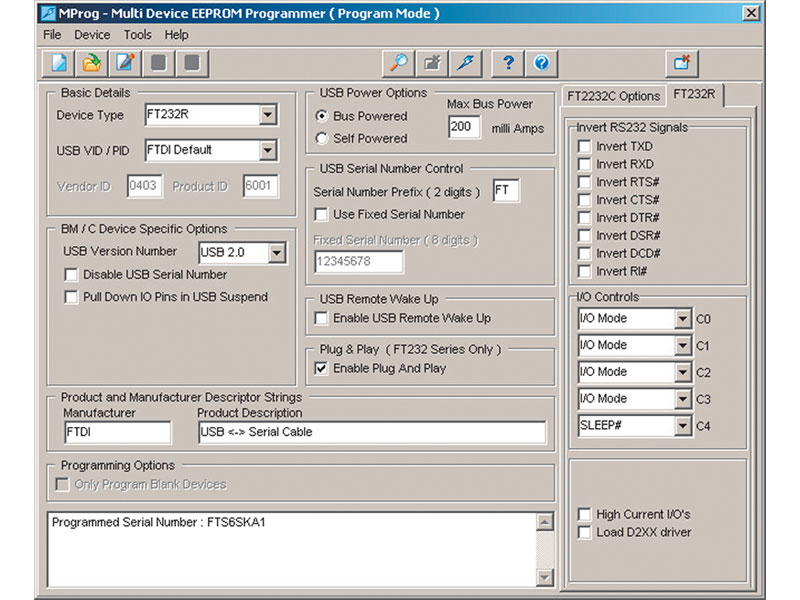This screenshot has height=600, width=800.
Task: Enable Invert DSR# checkbox
Action: (584, 236)
